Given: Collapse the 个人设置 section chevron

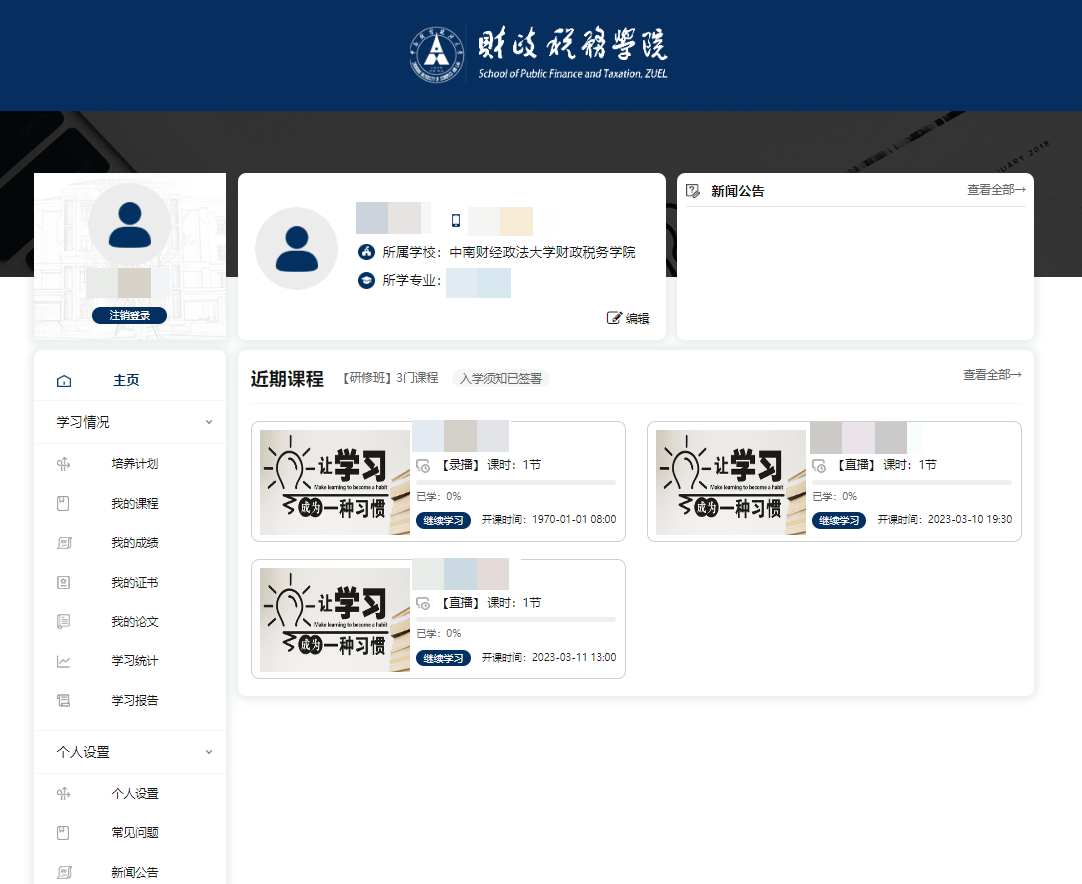Looking at the screenshot, I should point(209,752).
